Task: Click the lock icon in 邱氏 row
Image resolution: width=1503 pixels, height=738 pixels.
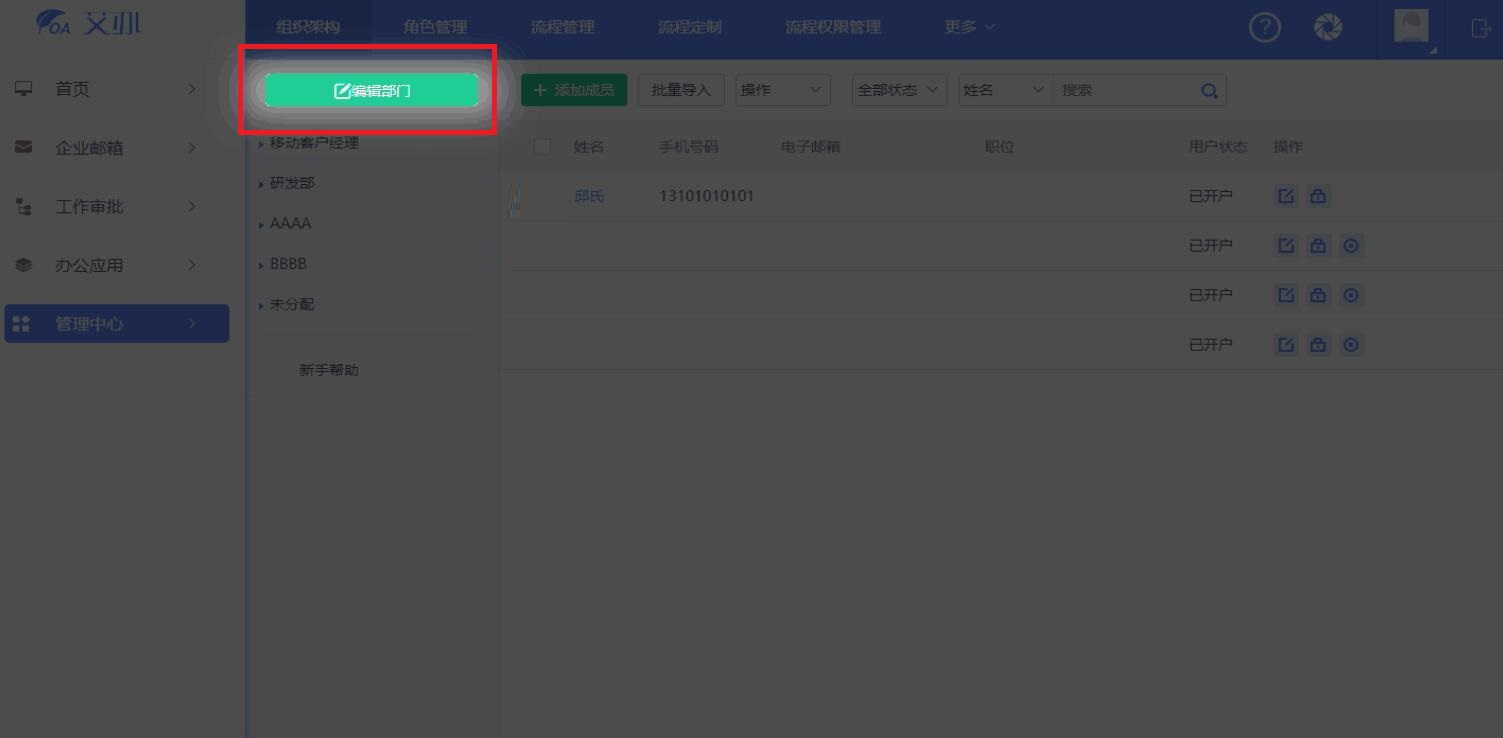Action: [1318, 196]
